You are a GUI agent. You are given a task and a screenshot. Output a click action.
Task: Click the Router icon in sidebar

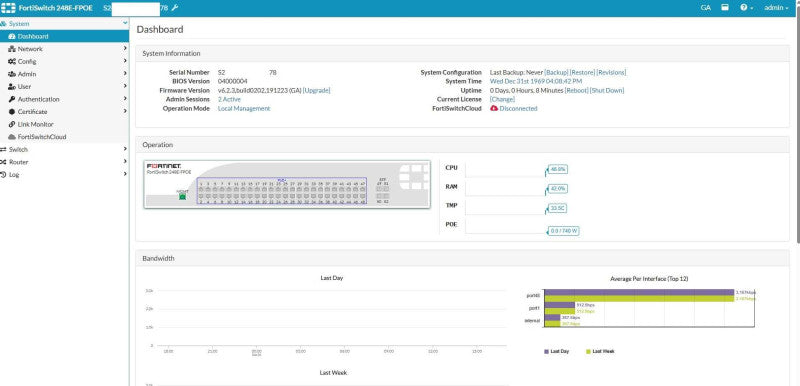coord(3,162)
